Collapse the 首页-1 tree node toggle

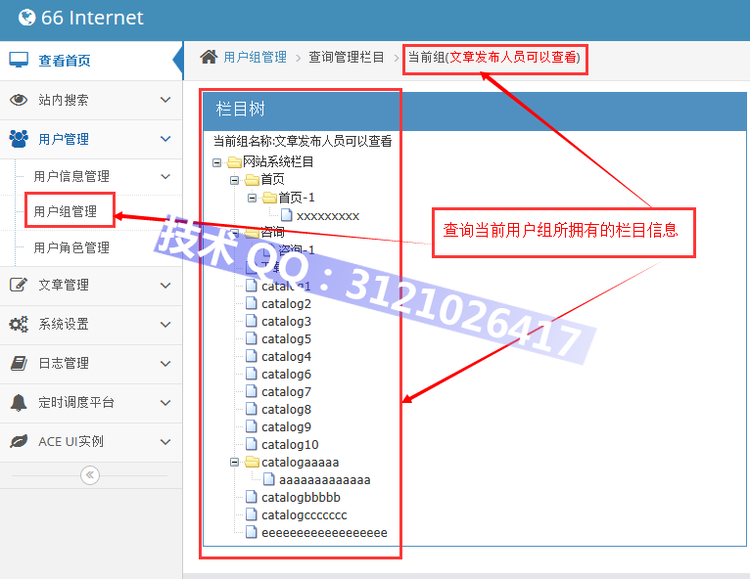(x=252, y=198)
